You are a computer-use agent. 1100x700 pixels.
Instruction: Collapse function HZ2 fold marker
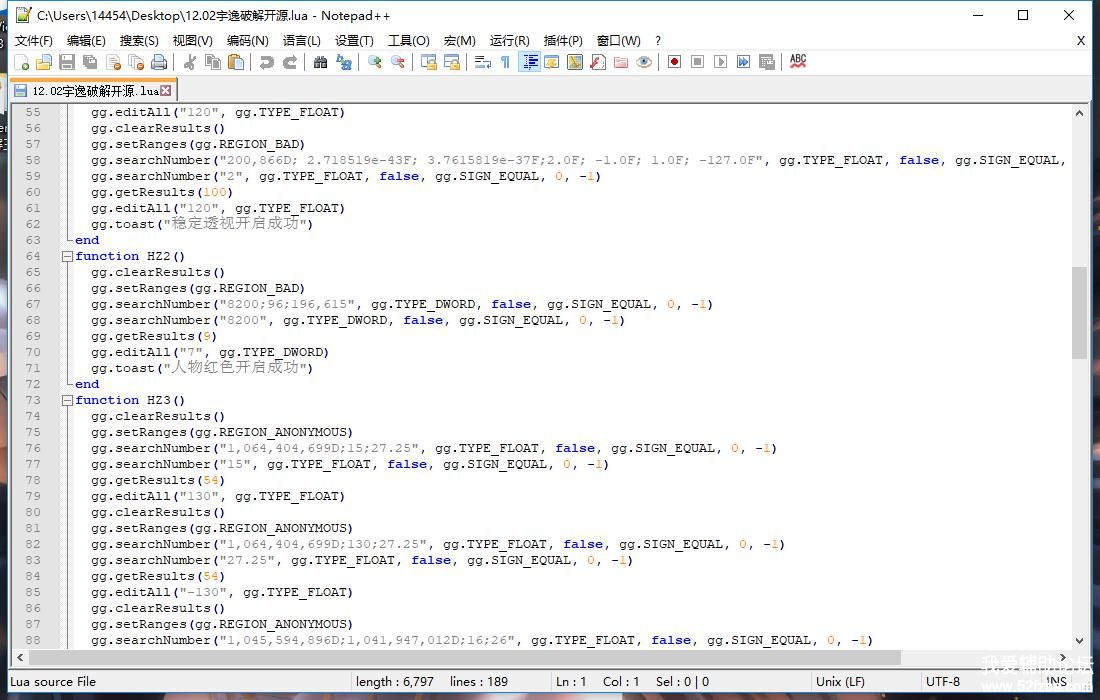point(67,257)
